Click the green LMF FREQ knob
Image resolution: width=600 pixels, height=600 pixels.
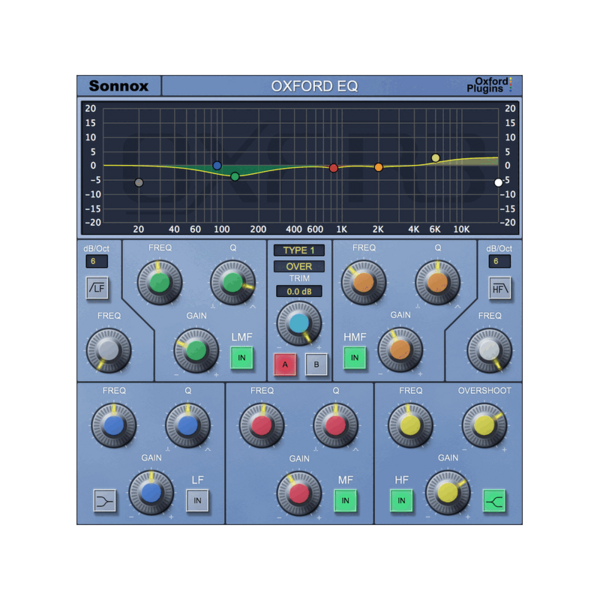pos(160,283)
